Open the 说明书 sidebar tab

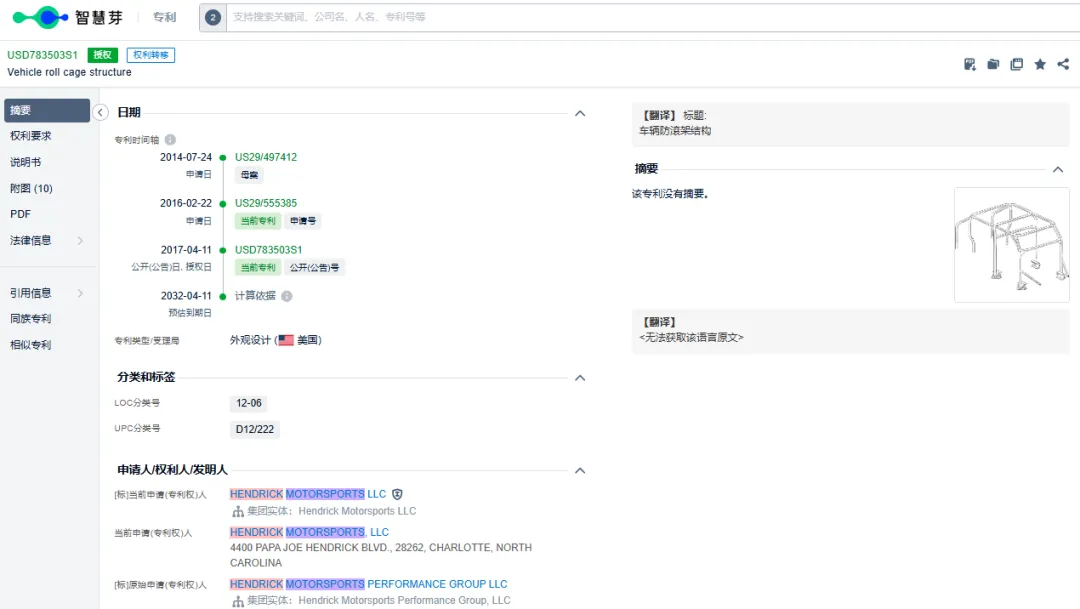[25, 162]
